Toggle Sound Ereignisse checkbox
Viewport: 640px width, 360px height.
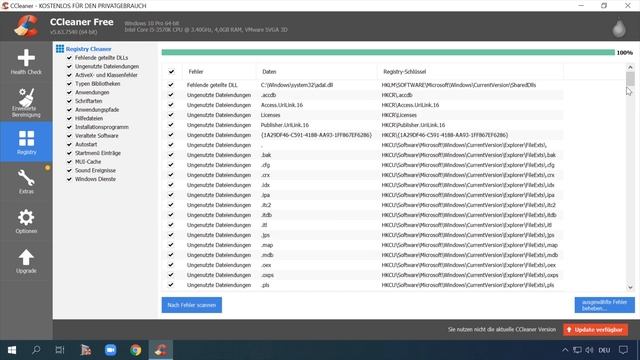pyautogui.click(x=69, y=170)
